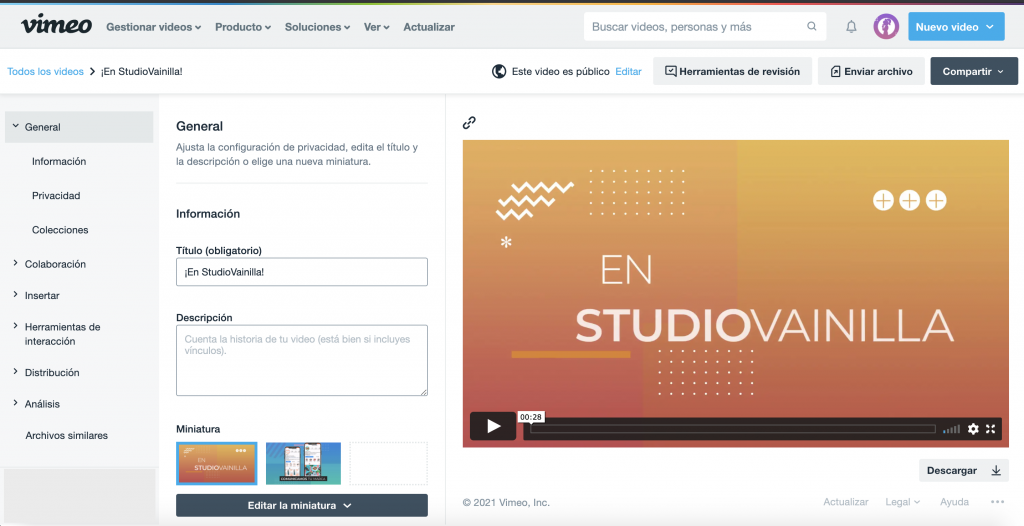Viewport: 1024px width, 526px height.
Task: Open the user profile avatar
Action: click(886, 27)
